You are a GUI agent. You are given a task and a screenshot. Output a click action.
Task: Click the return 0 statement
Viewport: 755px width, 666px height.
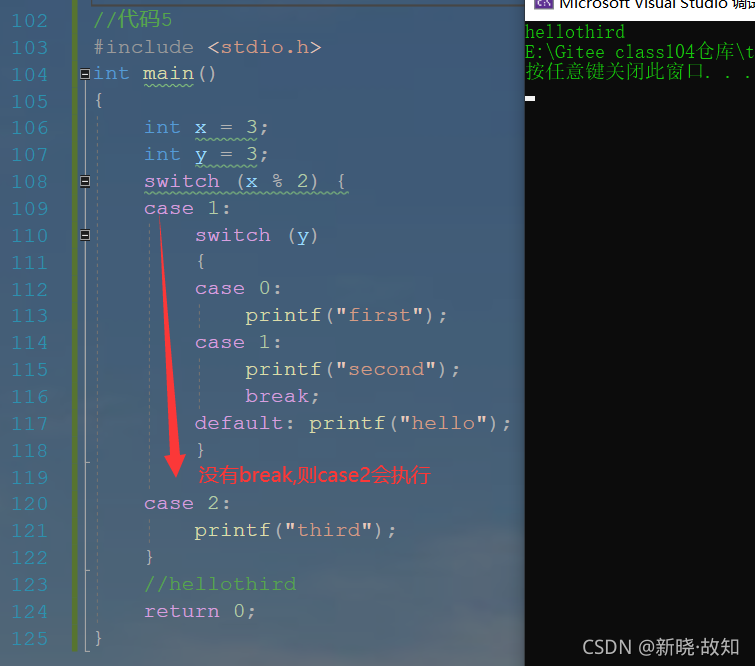point(200,611)
